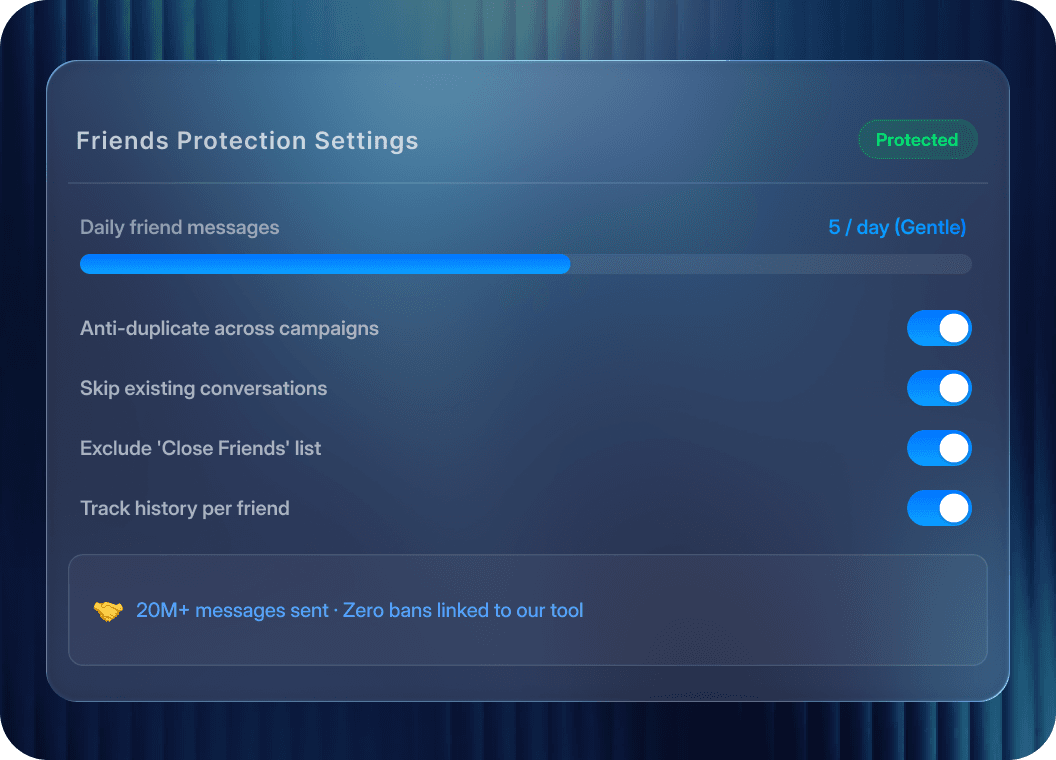Toggle Exclude 'Close Friends' list switch
The image size is (1056, 760).
tap(939, 448)
